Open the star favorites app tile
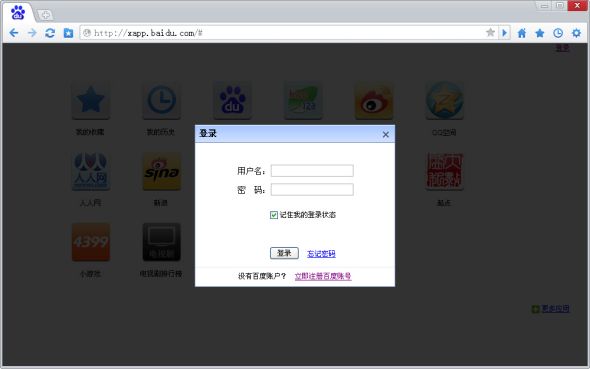This screenshot has width=590, height=369. pos(90,101)
